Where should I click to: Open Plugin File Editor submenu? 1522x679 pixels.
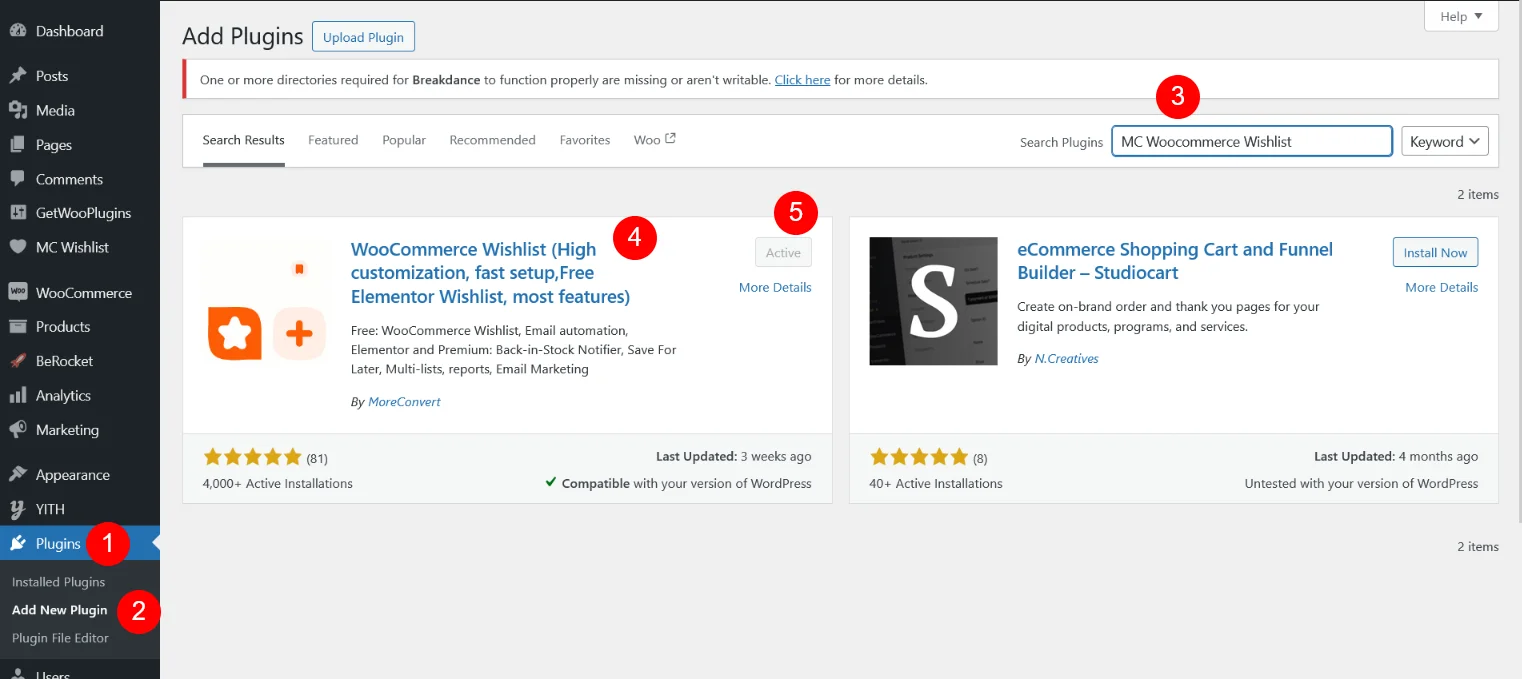[60, 638]
